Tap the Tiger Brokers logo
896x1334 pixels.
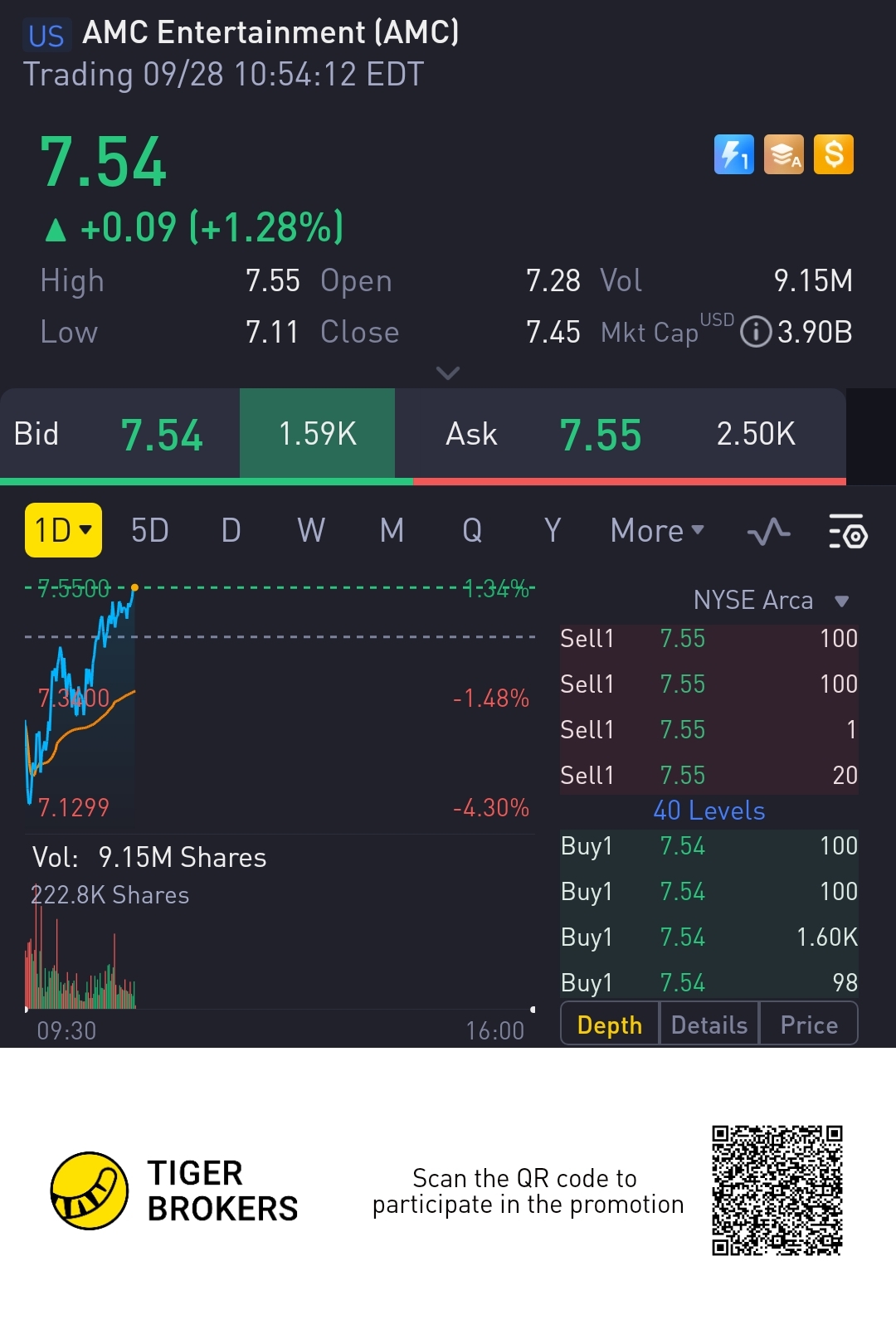pos(90,1190)
